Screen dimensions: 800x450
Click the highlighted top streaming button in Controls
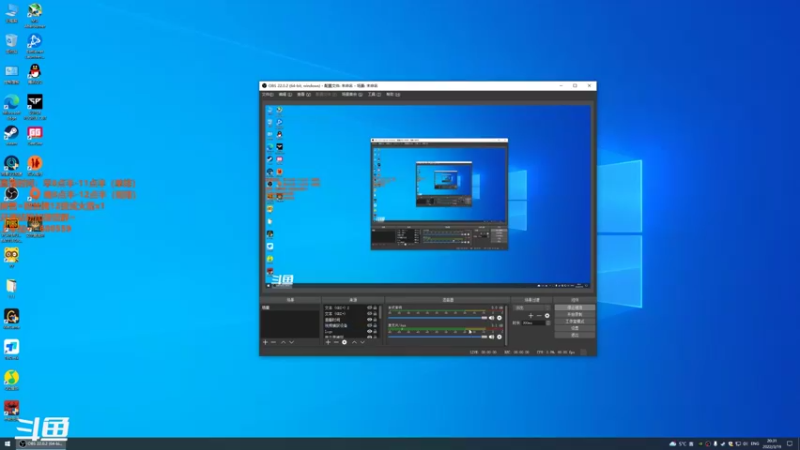575,308
